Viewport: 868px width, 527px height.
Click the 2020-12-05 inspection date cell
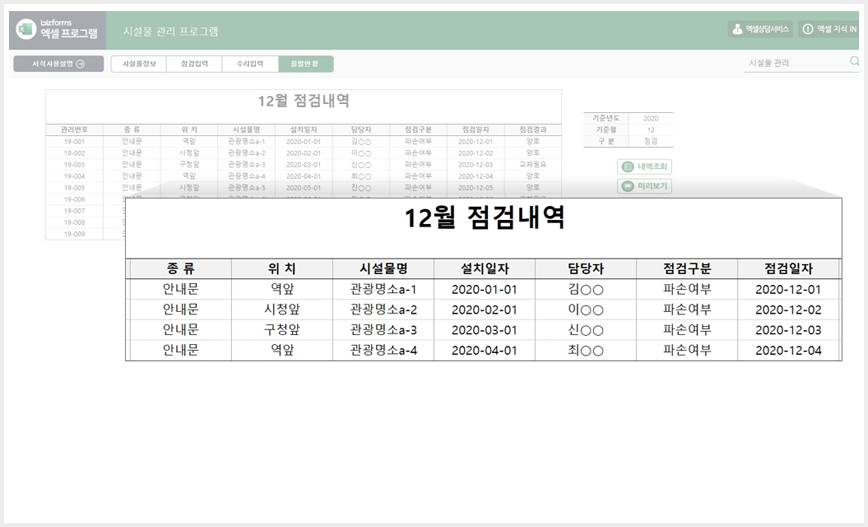476,188
